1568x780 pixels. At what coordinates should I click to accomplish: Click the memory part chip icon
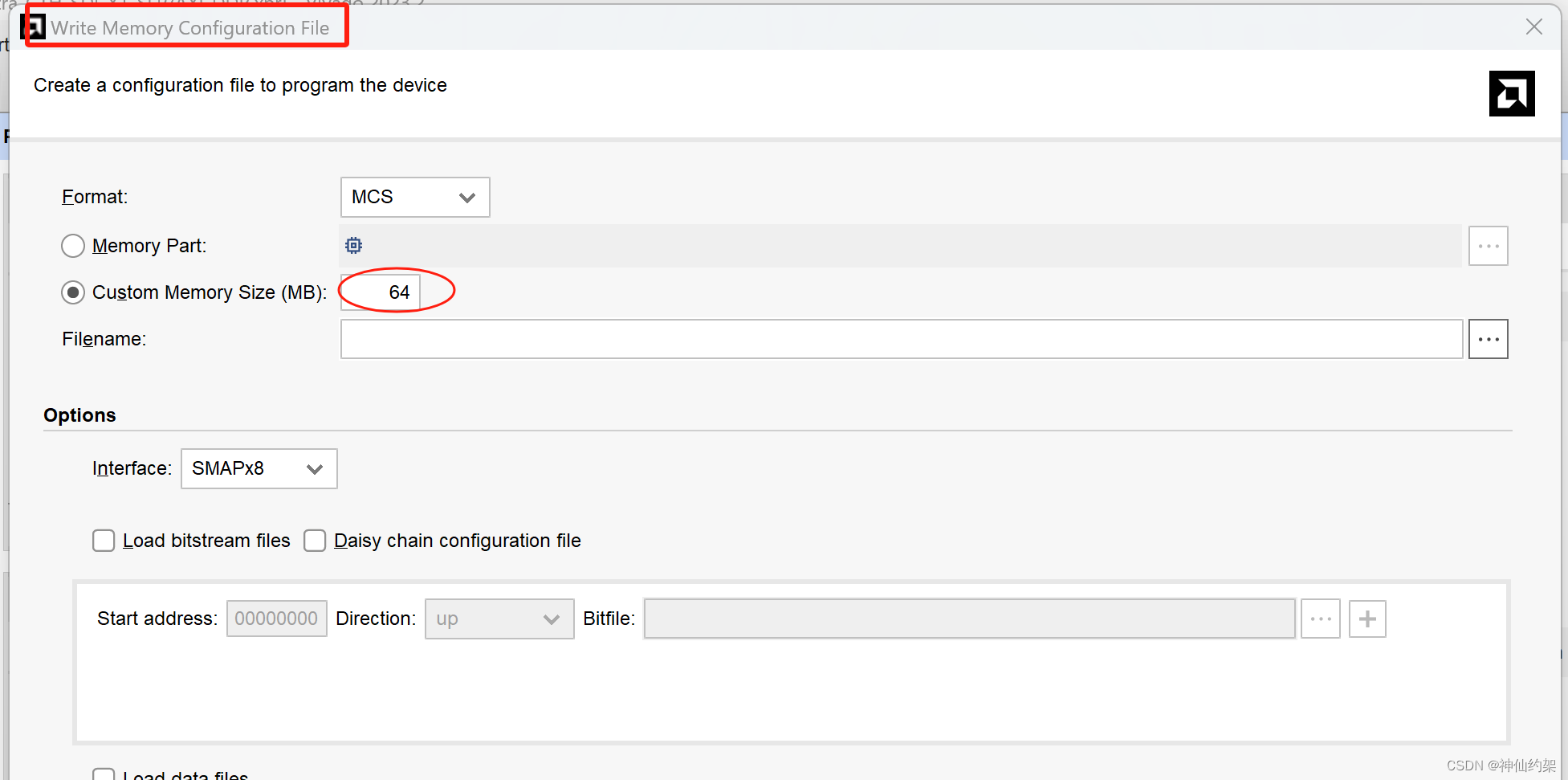[x=353, y=245]
